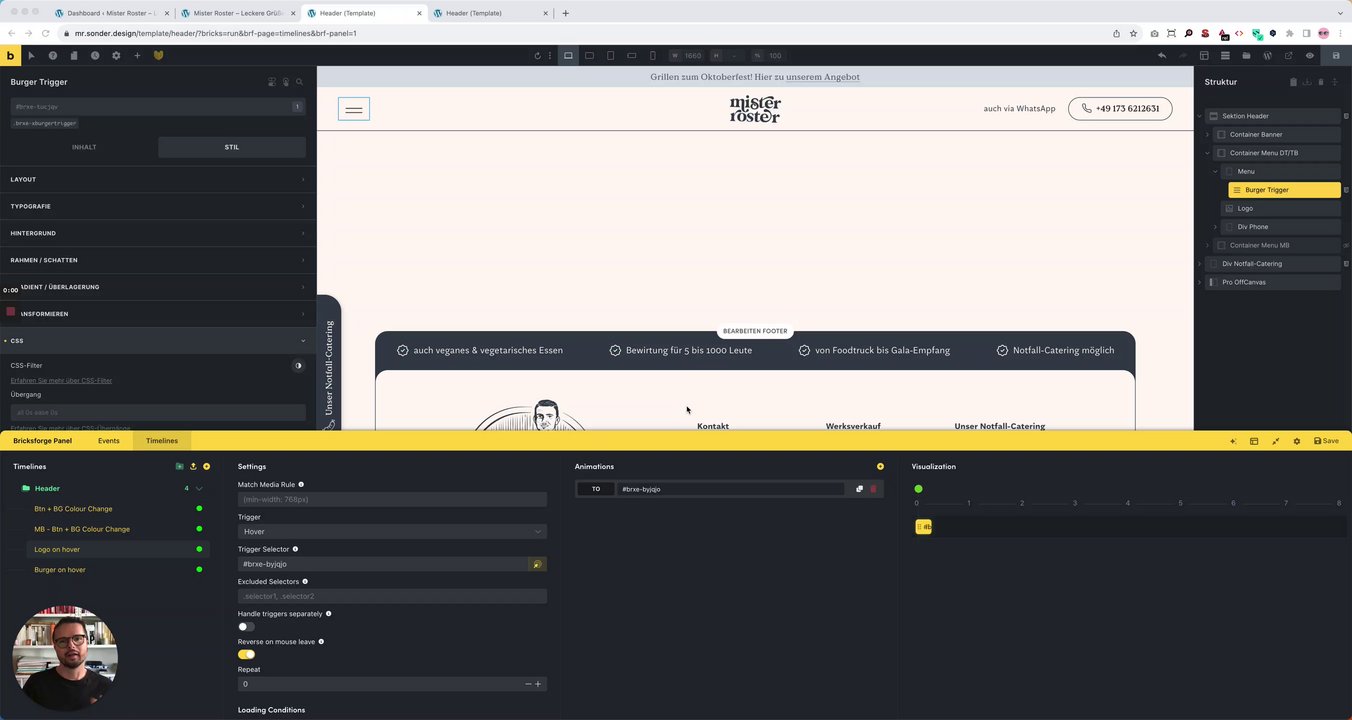Click the add folder icon in Timelines
Screen dimensions: 1352x720
pos(179,467)
